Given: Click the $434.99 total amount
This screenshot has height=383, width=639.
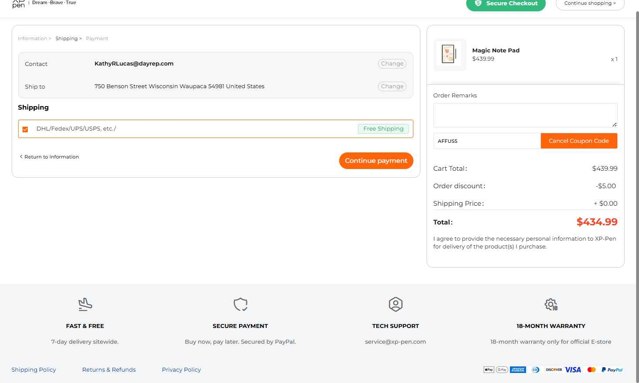Looking at the screenshot, I should [597, 222].
